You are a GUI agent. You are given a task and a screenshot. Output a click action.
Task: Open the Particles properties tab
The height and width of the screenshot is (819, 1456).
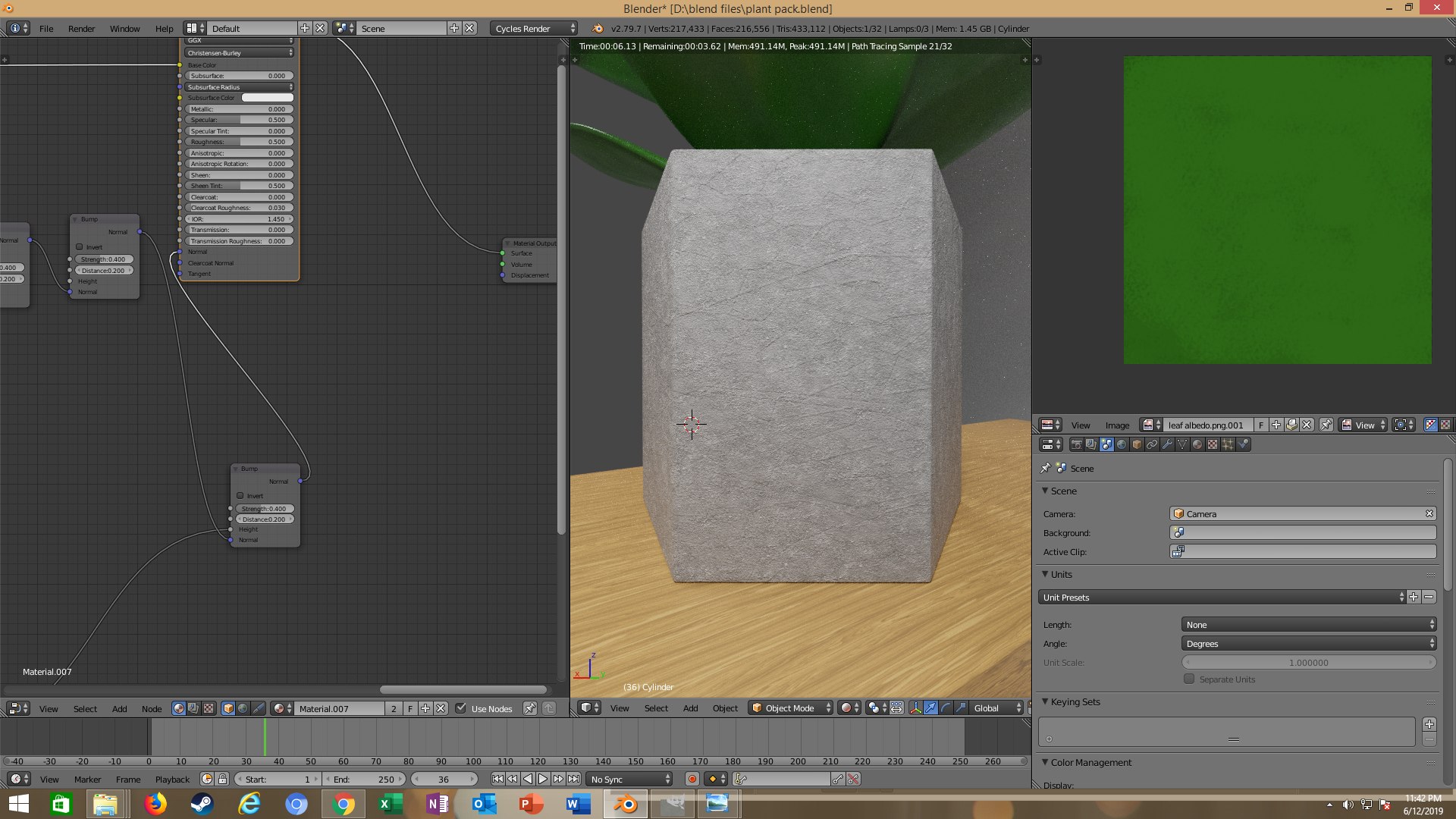1228,445
